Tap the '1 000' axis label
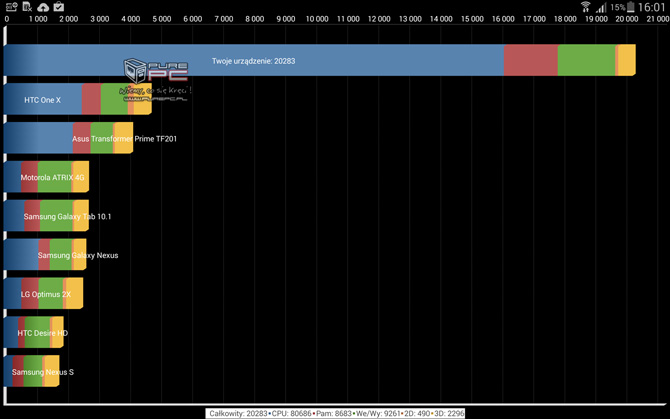The width and height of the screenshot is (670, 419). pos(38,19)
